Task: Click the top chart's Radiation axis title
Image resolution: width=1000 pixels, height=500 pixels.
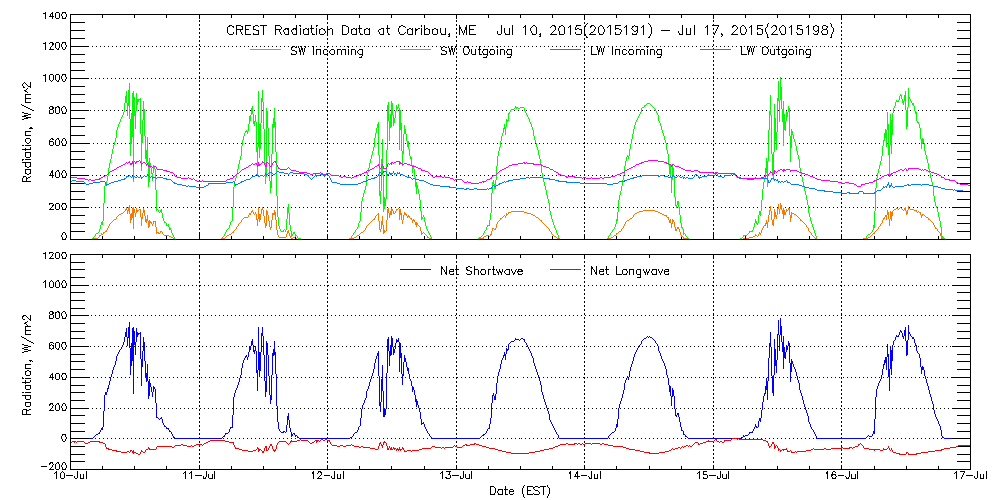Action: [28, 130]
